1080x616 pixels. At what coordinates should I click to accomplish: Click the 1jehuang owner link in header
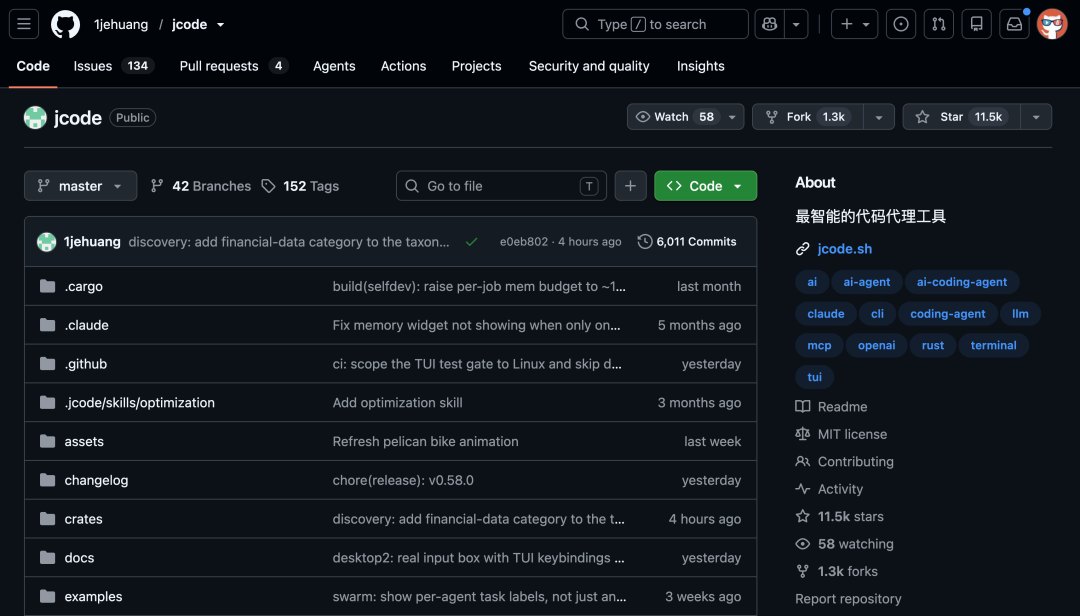coord(121,24)
